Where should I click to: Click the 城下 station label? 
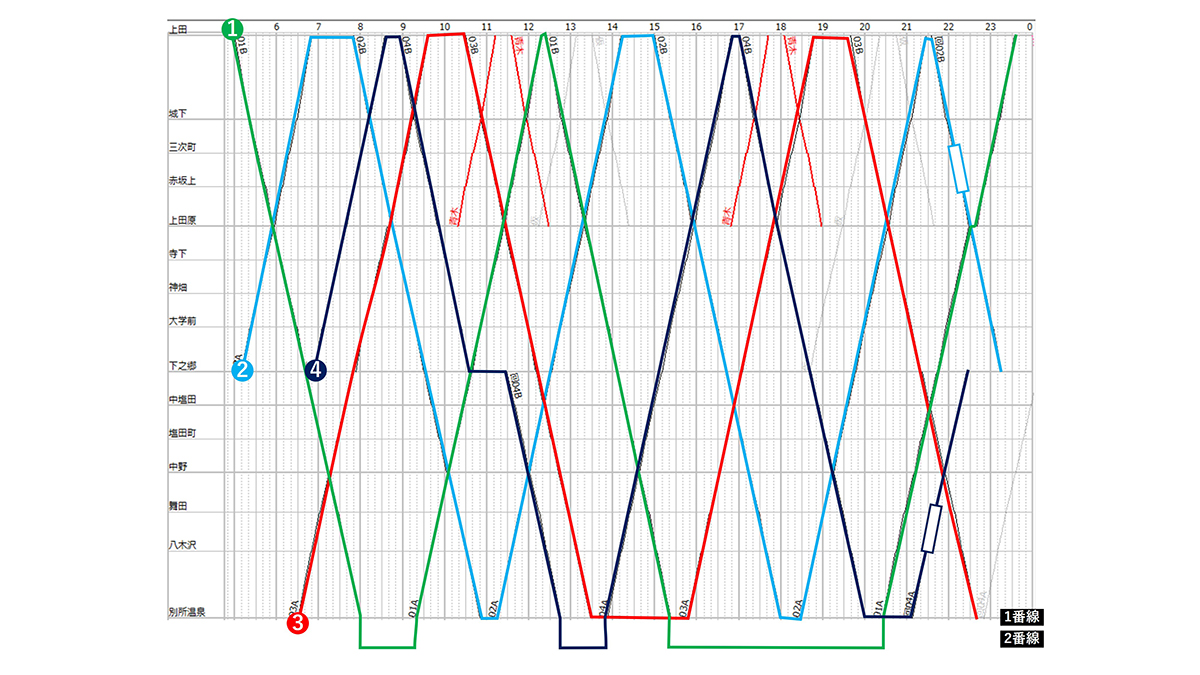177,115
